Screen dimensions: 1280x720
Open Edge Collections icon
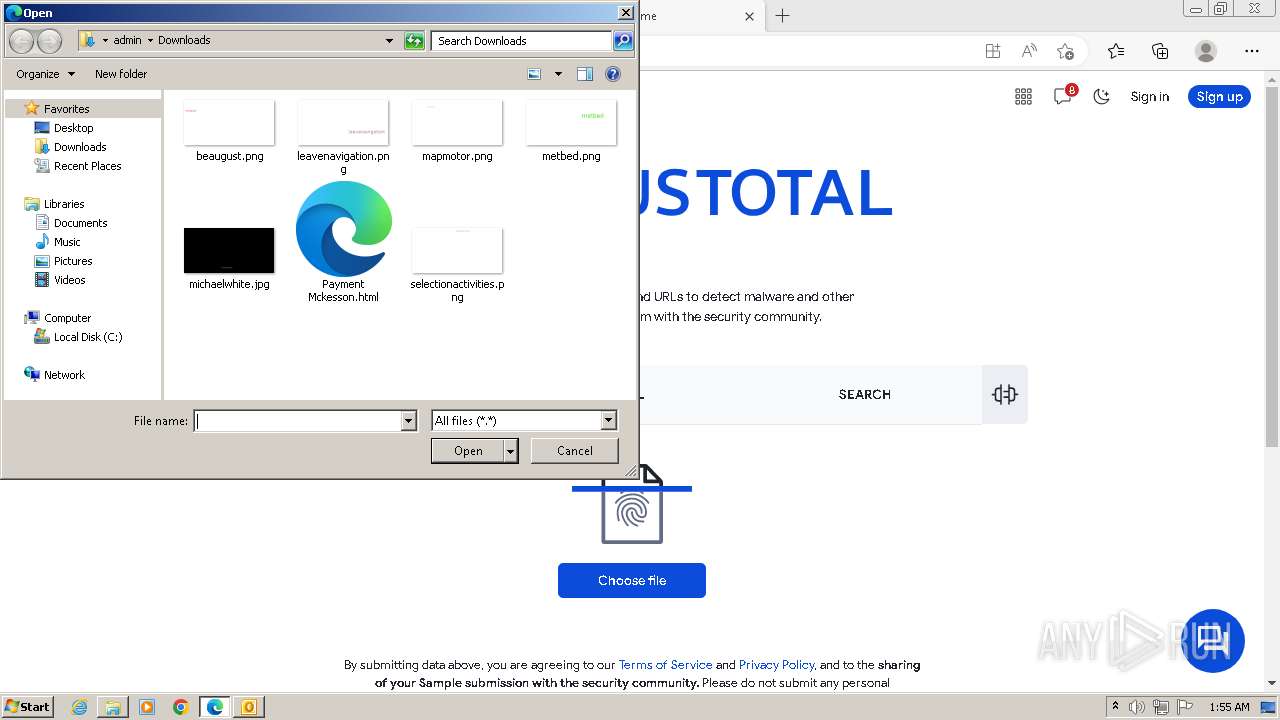point(1160,51)
